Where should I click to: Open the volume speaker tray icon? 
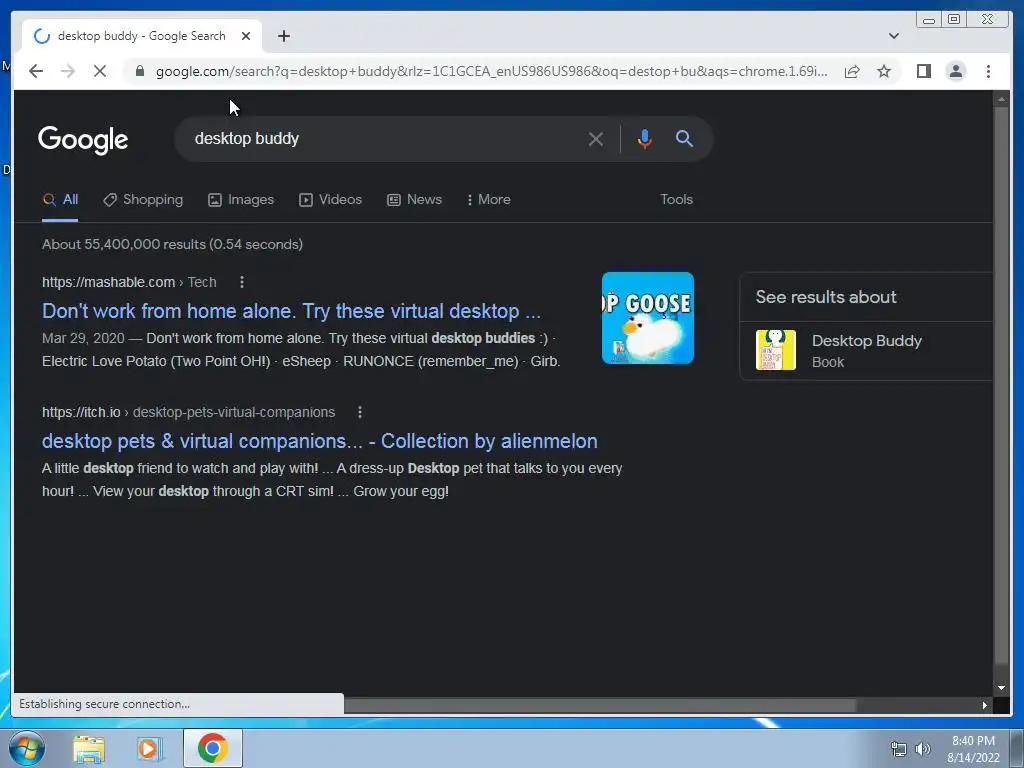click(923, 749)
